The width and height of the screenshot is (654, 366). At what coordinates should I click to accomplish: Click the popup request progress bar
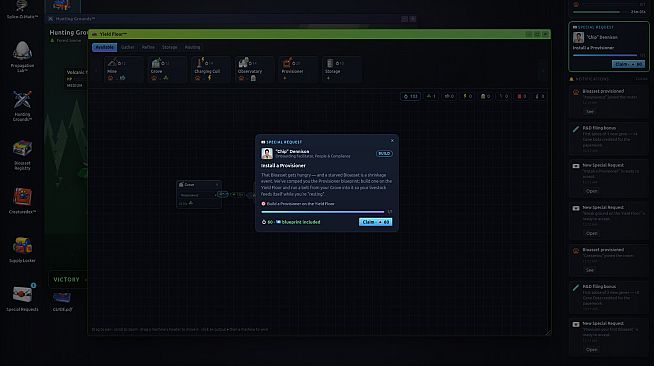(x=323, y=212)
